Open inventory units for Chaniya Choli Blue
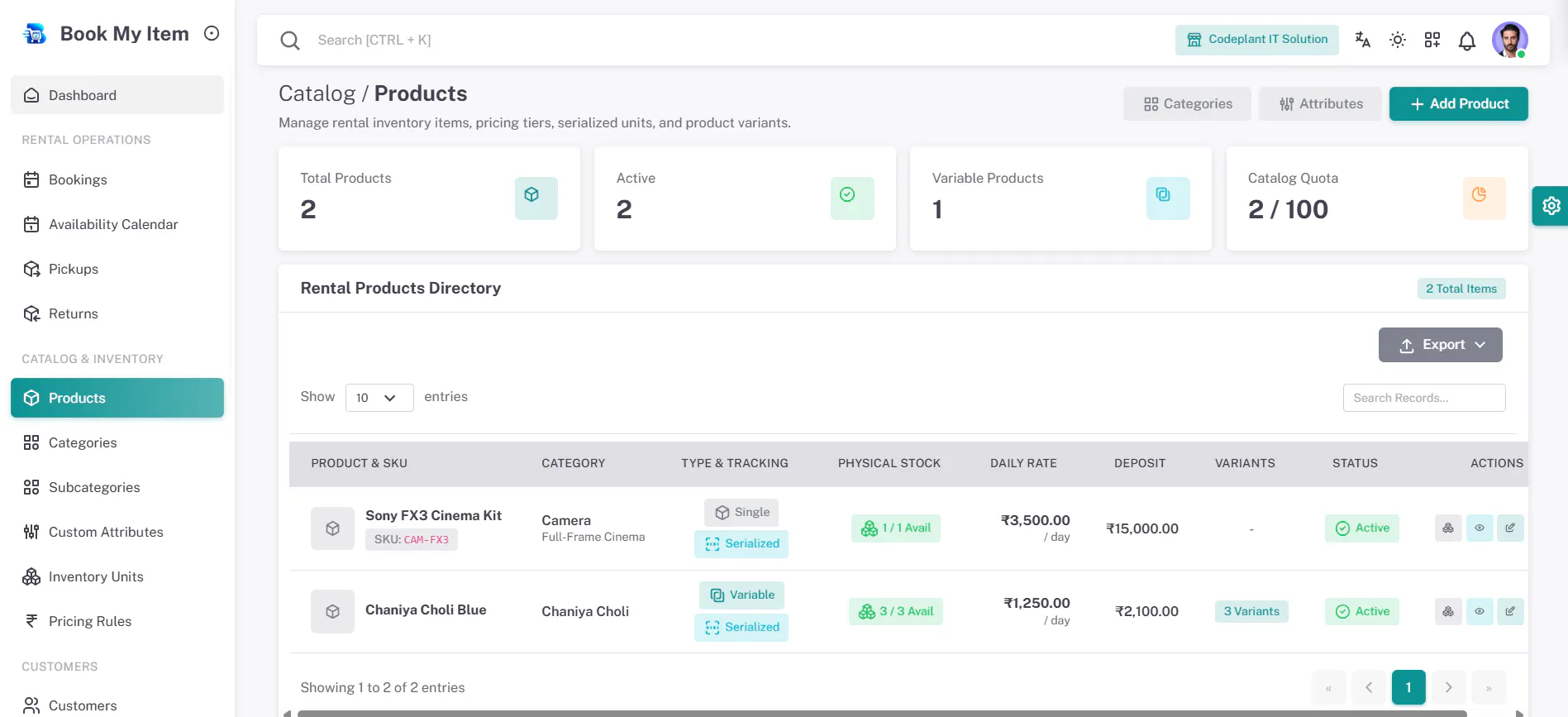Image resolution: width=1568 pixels, height=717 pixels. [x=1448, y=611]
